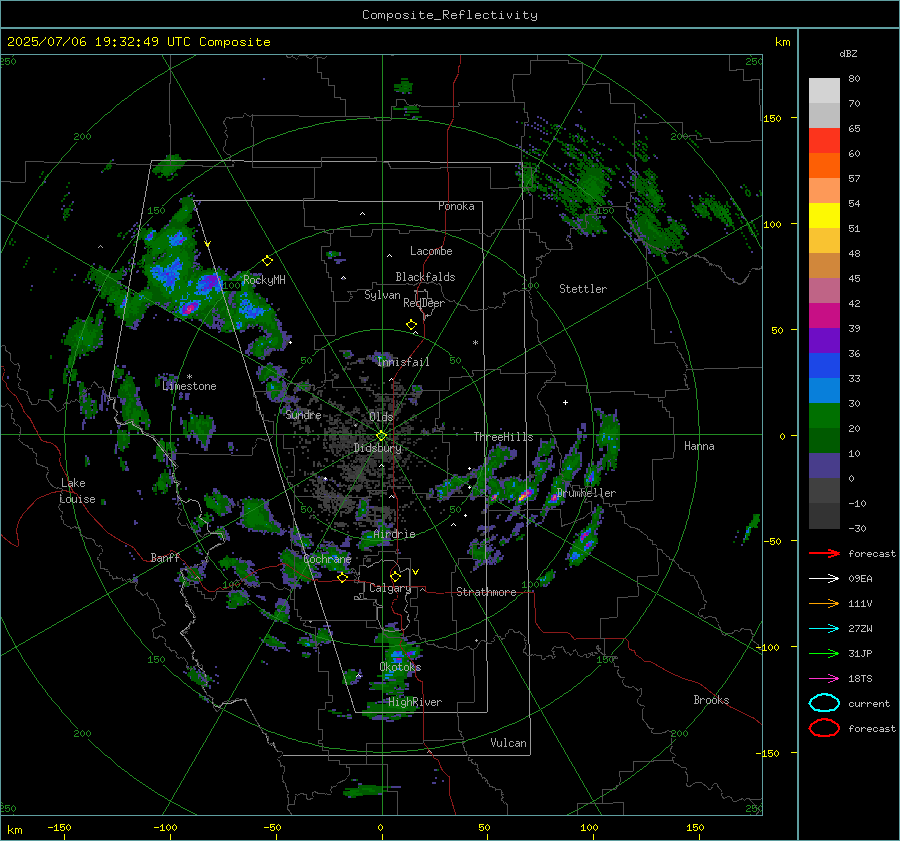Click the Okotoks label
The height and width of the screenshot is (841, 900).
tap(400, 667)
